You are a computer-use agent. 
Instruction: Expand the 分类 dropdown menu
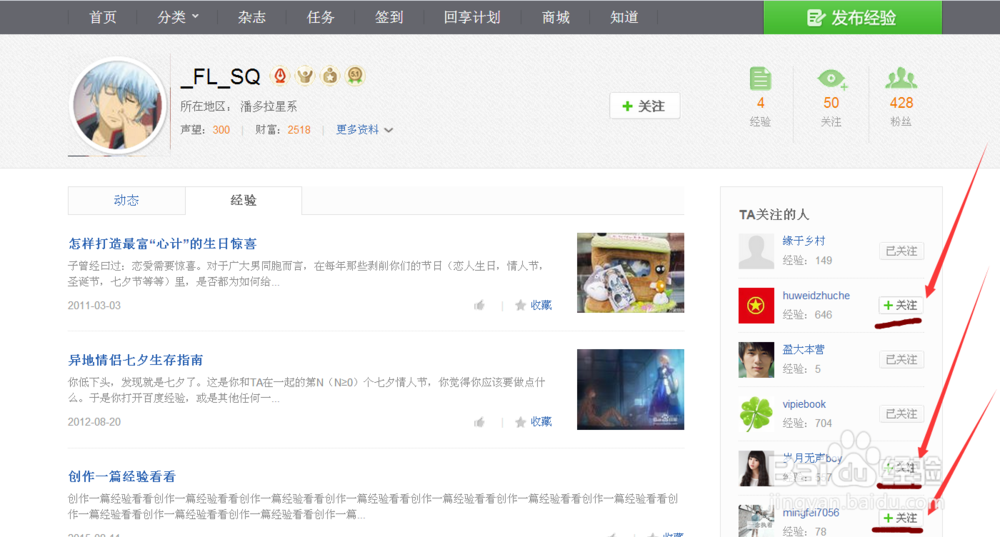pos(178,17)
